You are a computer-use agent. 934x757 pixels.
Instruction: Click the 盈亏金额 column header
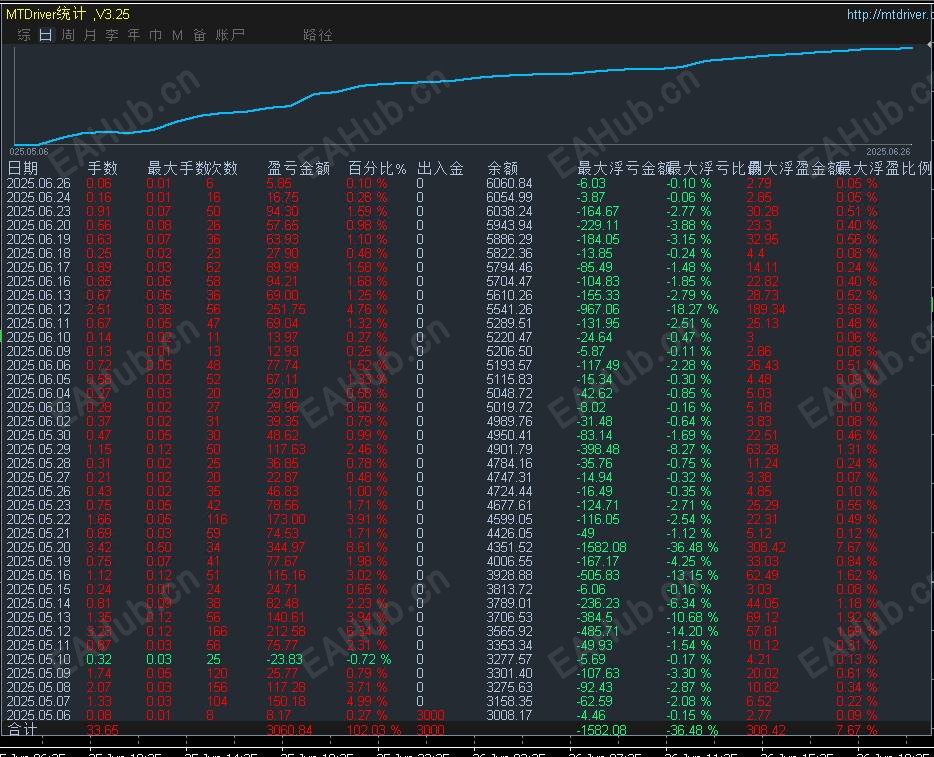(x=298, y=169)
